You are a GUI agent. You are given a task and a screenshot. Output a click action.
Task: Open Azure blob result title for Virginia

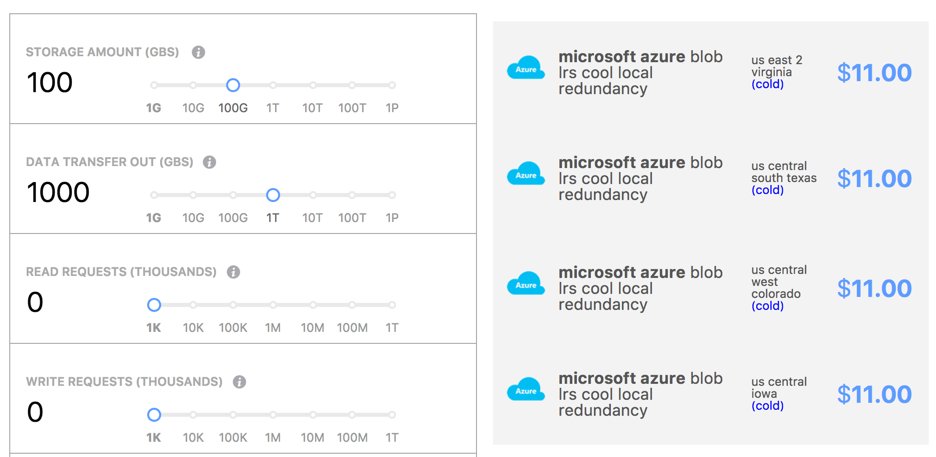point(641,73)
